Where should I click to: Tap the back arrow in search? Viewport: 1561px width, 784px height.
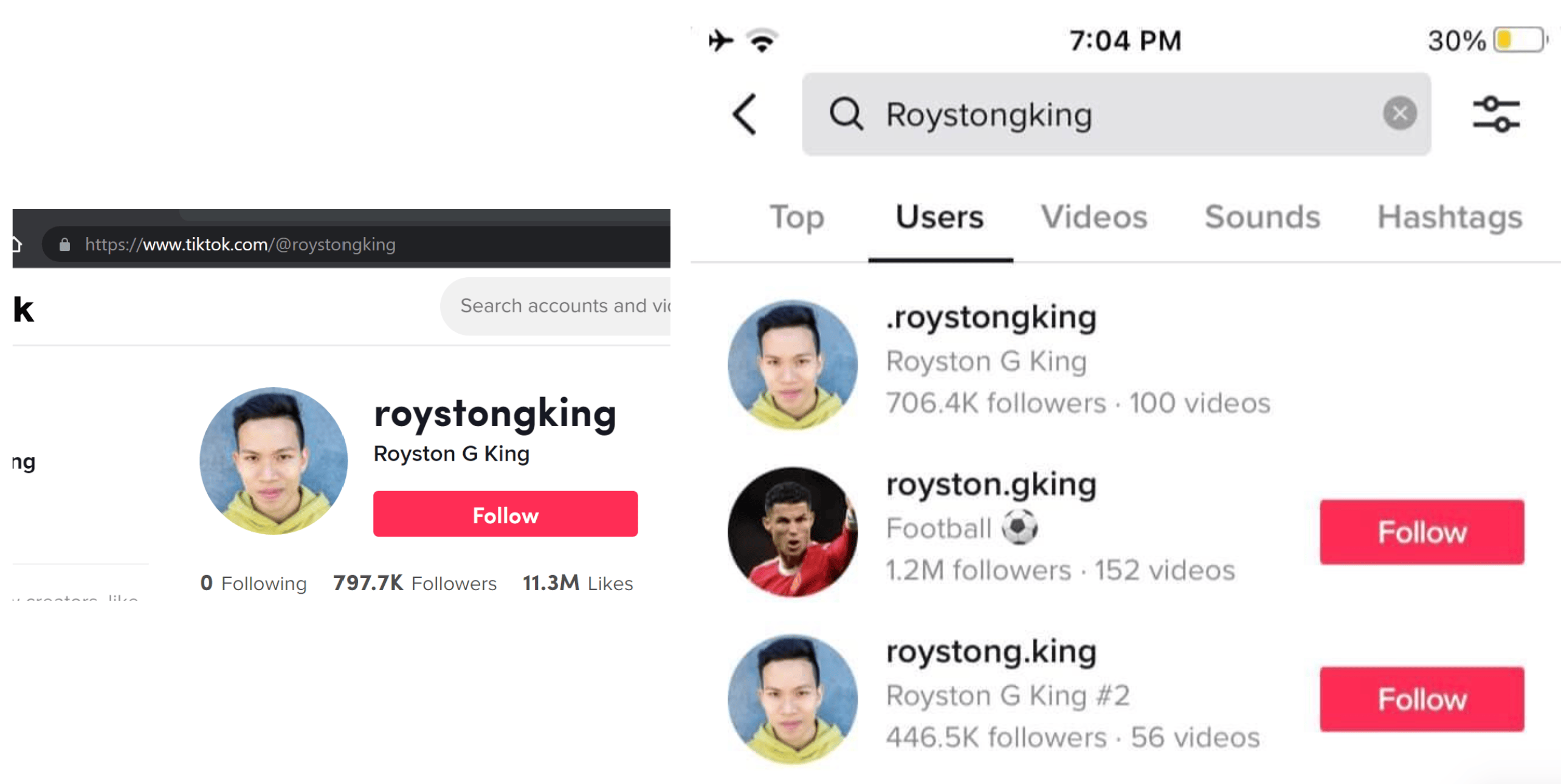coord(745,114)
